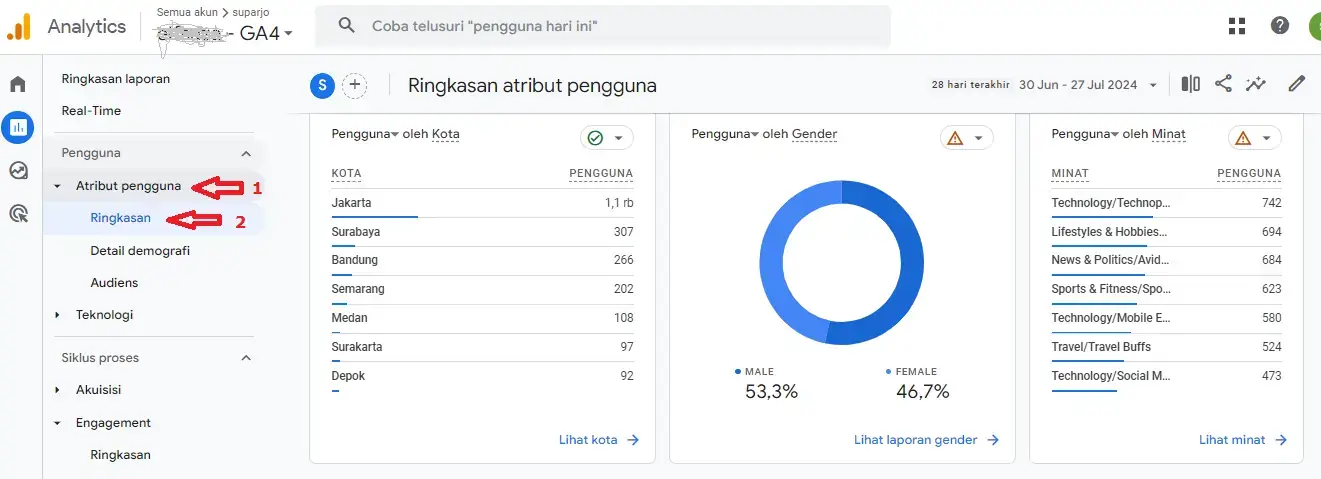Expand the Akuisisi tree node

pyautogui.click(x=57, y=390)
